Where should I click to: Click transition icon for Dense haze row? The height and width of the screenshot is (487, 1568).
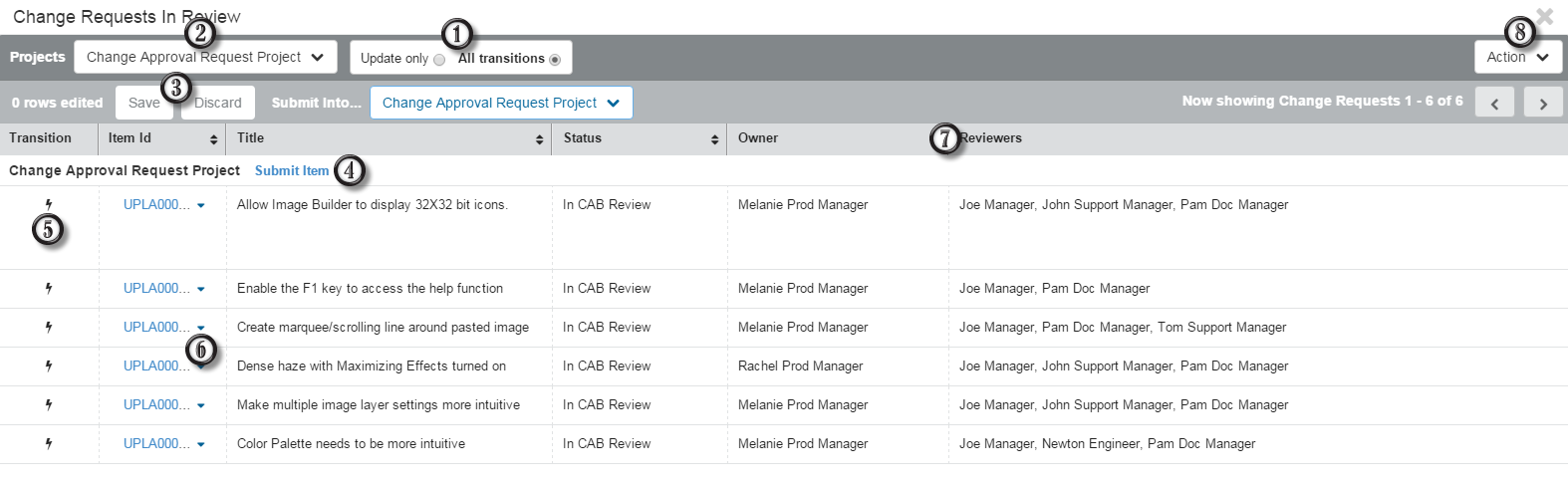click(x=48, y=365)
